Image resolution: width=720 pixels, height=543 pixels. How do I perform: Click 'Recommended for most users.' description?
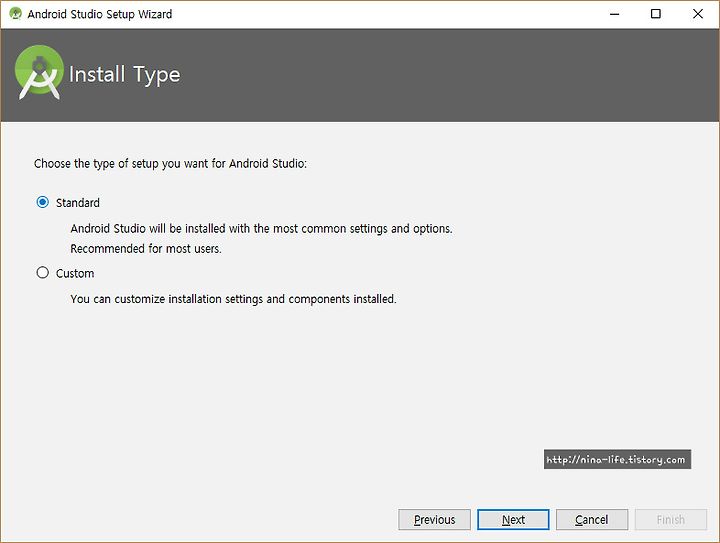[x=146, y=249]
